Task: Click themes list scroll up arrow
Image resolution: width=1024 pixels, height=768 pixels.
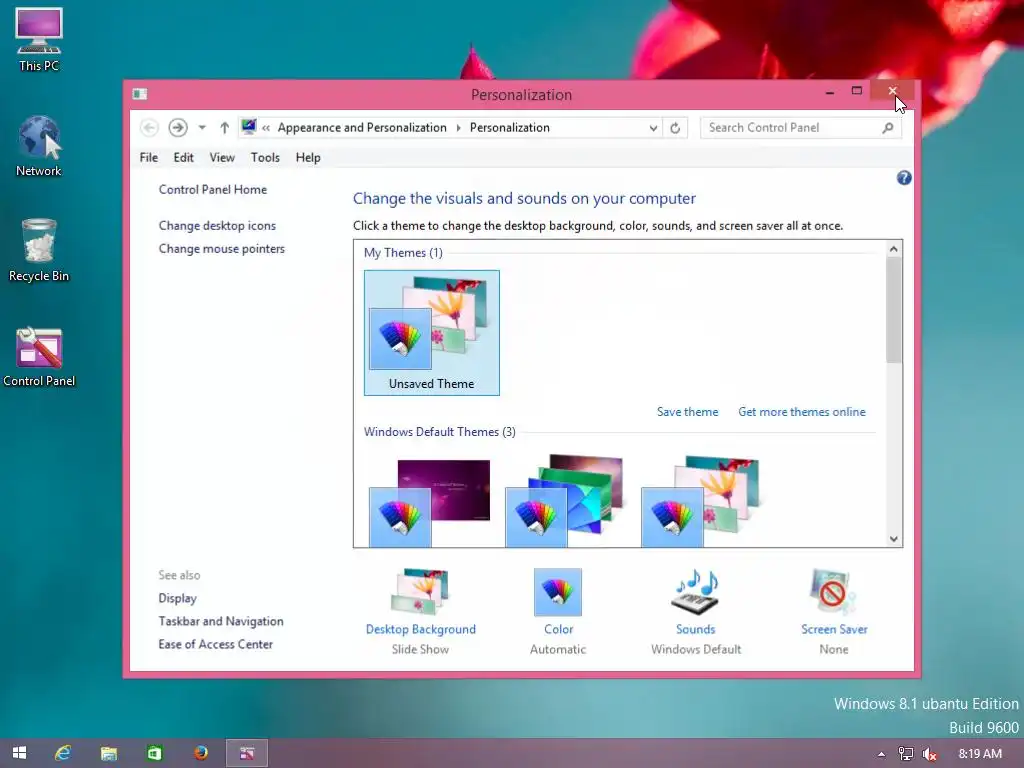Action: coord(893,249)
